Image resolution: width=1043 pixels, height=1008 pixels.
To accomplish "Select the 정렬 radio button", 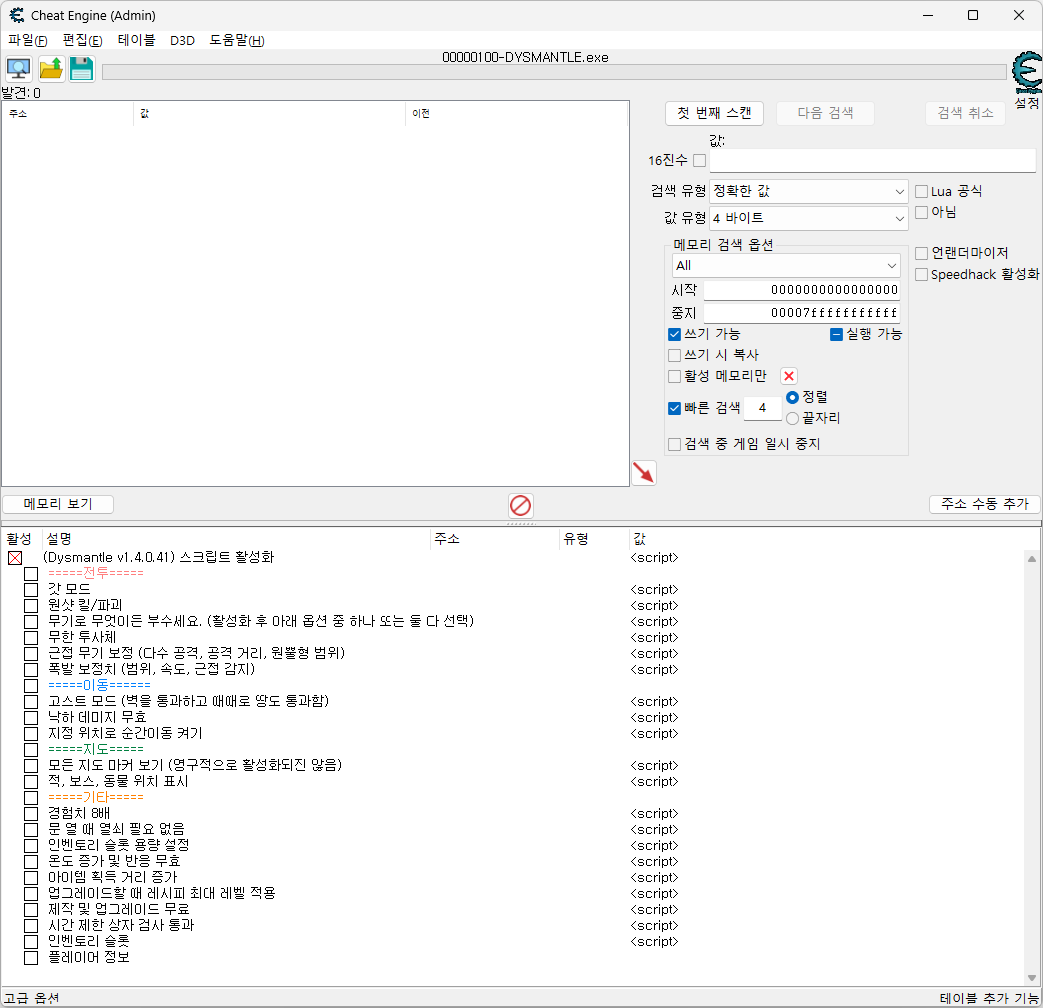I will pyautogui.click(x=792, y=397).
